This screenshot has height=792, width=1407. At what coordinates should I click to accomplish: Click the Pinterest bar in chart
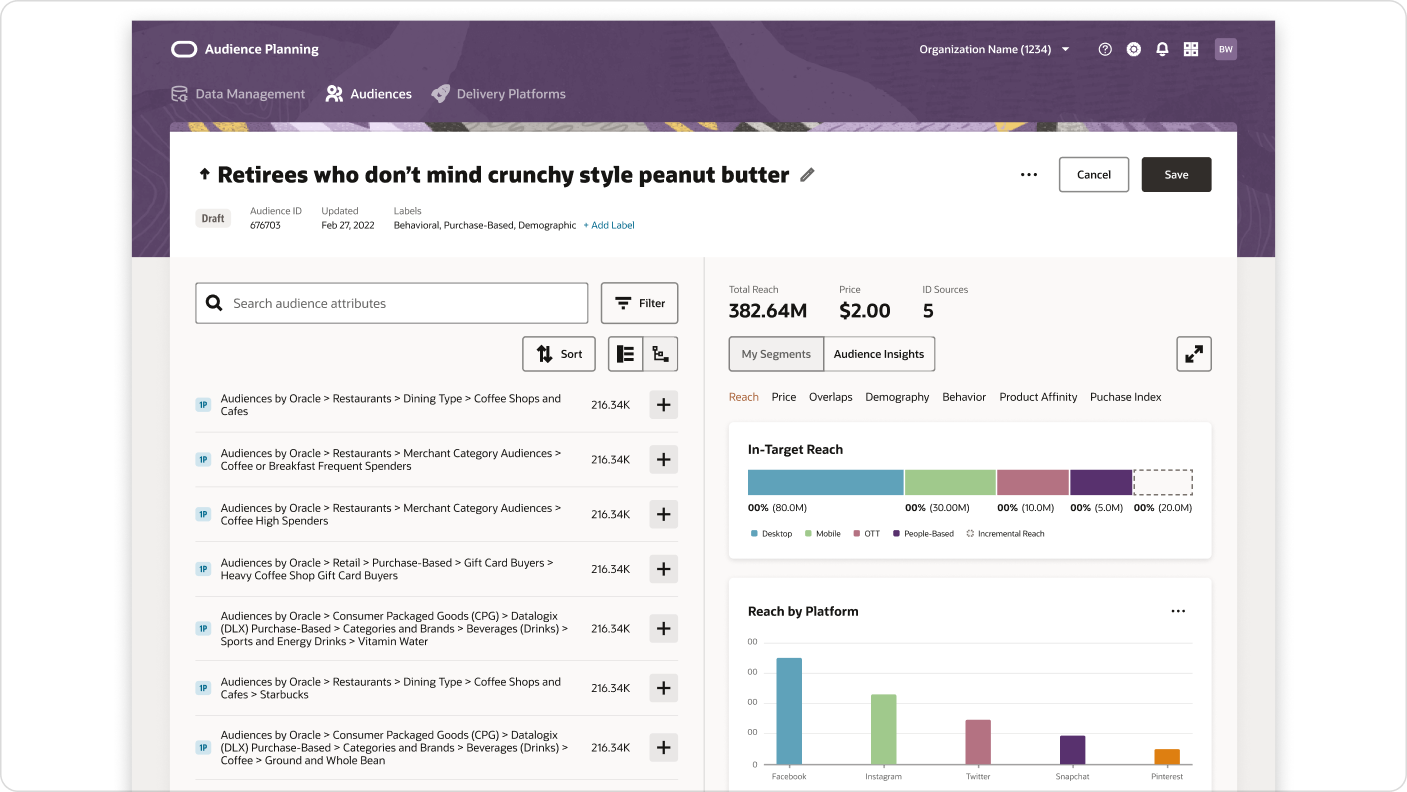tap(1167, 757)
